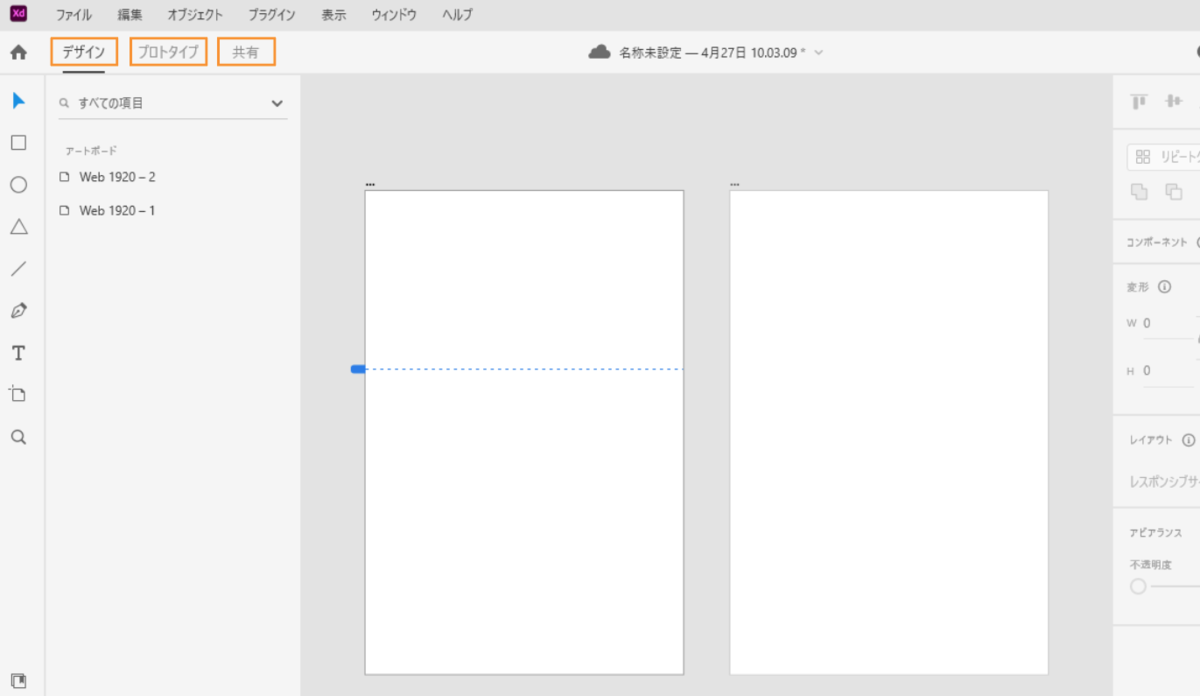Click the H height input field
The width and height of the screenshot is (1200, 696).
click(x=1168, y=371)
